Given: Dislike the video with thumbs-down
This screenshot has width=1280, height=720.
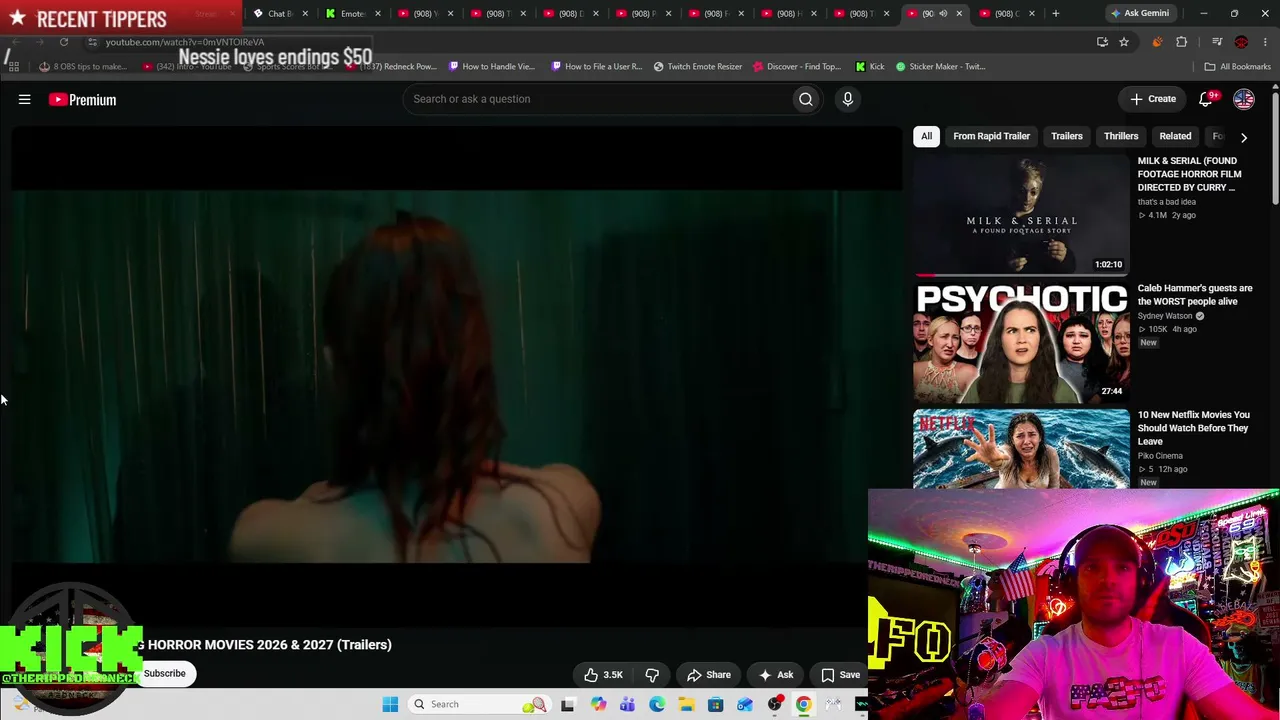Looking at the screenshot, I should pyautogui.click(x=652, y=675).
